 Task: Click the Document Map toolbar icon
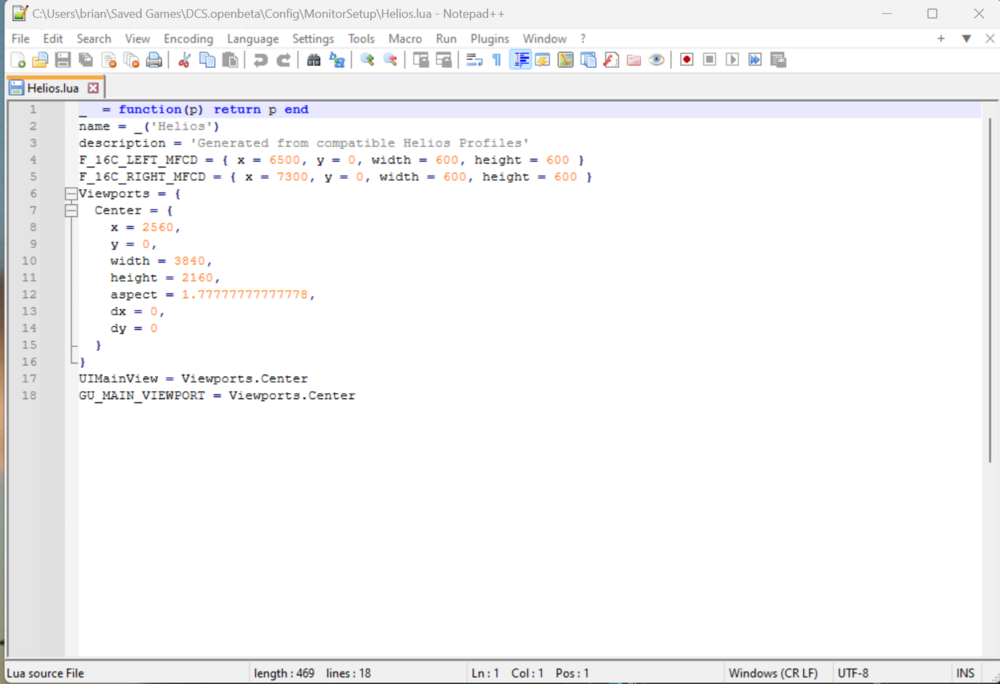(564, 60)
